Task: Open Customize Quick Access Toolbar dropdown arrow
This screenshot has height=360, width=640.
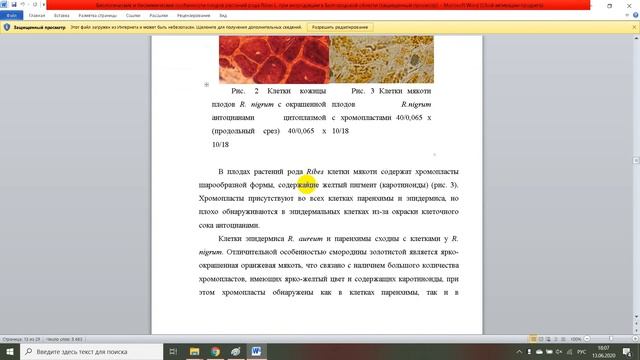Action: point(44,5)
